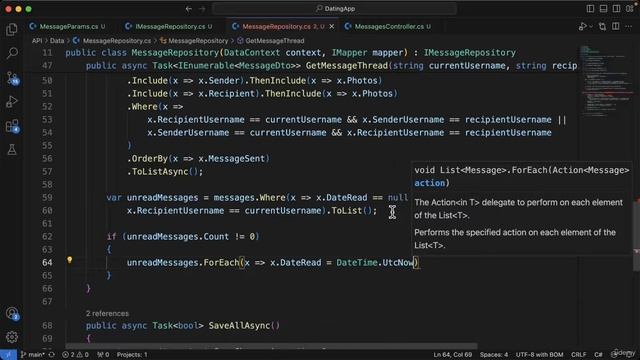Open the GetMessageThread breadcrumb

[x=271, y=41]
